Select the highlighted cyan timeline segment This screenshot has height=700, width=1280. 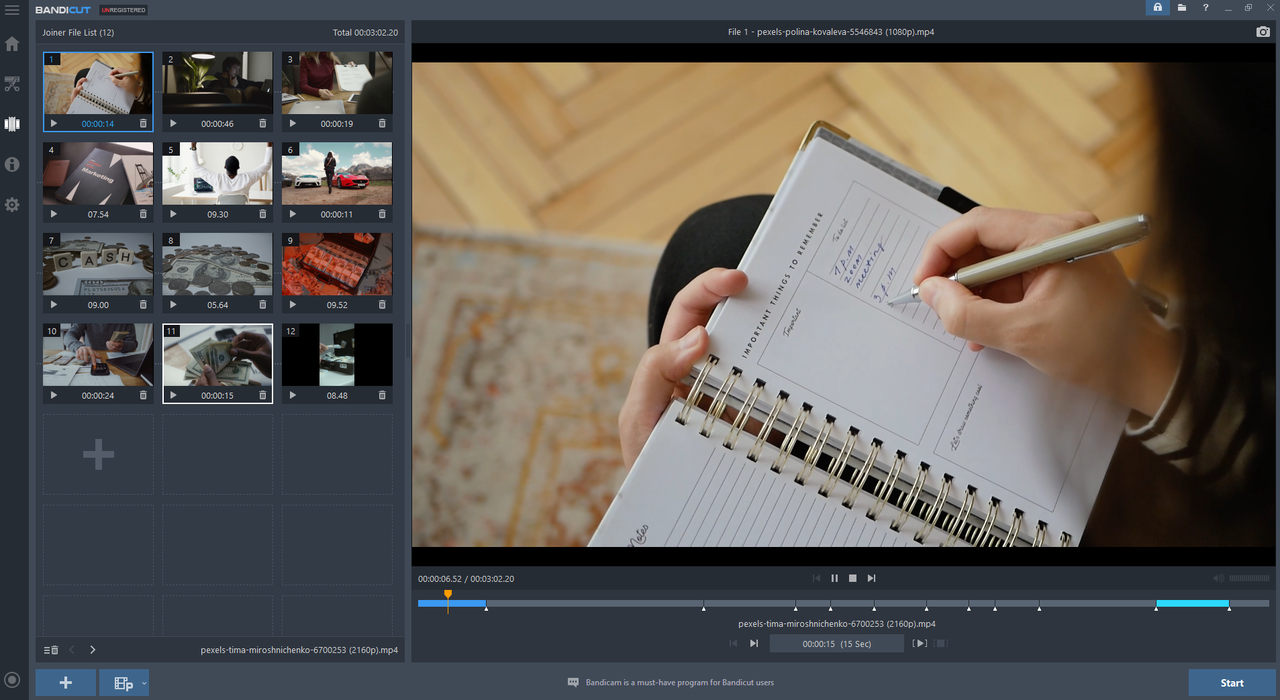(x=1192, y=603)
